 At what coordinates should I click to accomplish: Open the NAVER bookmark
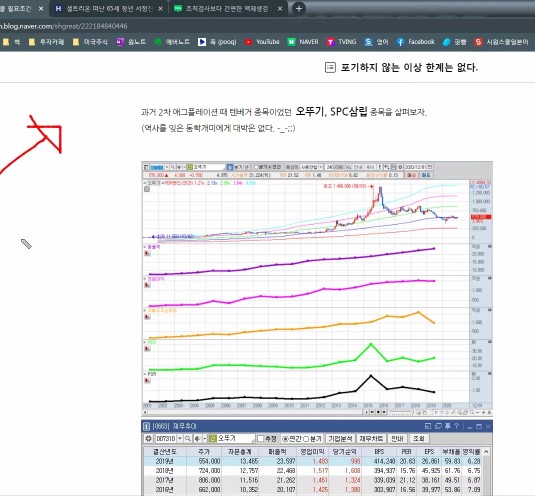pos(303,42)
